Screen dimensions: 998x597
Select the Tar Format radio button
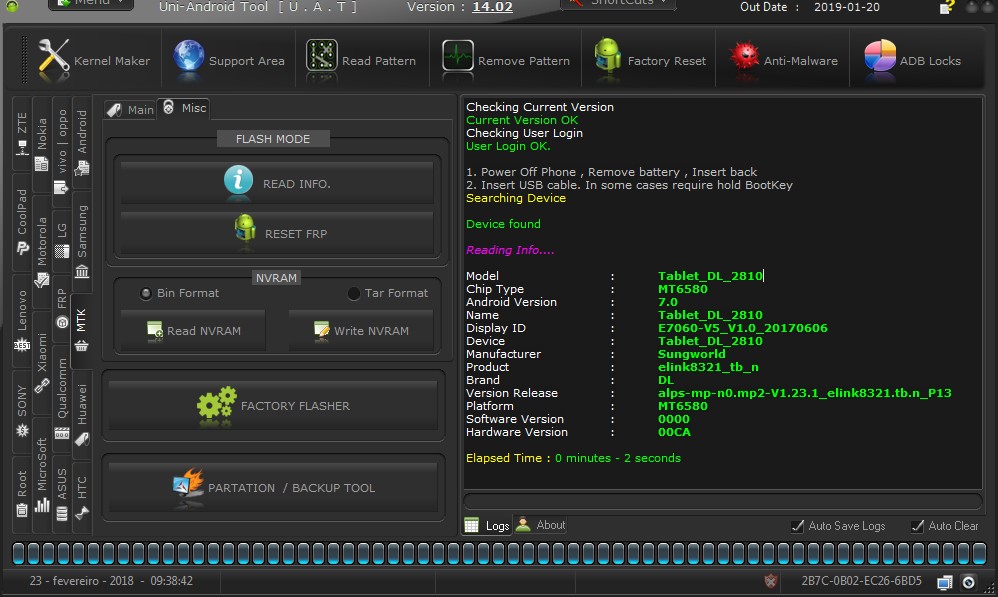354,293
